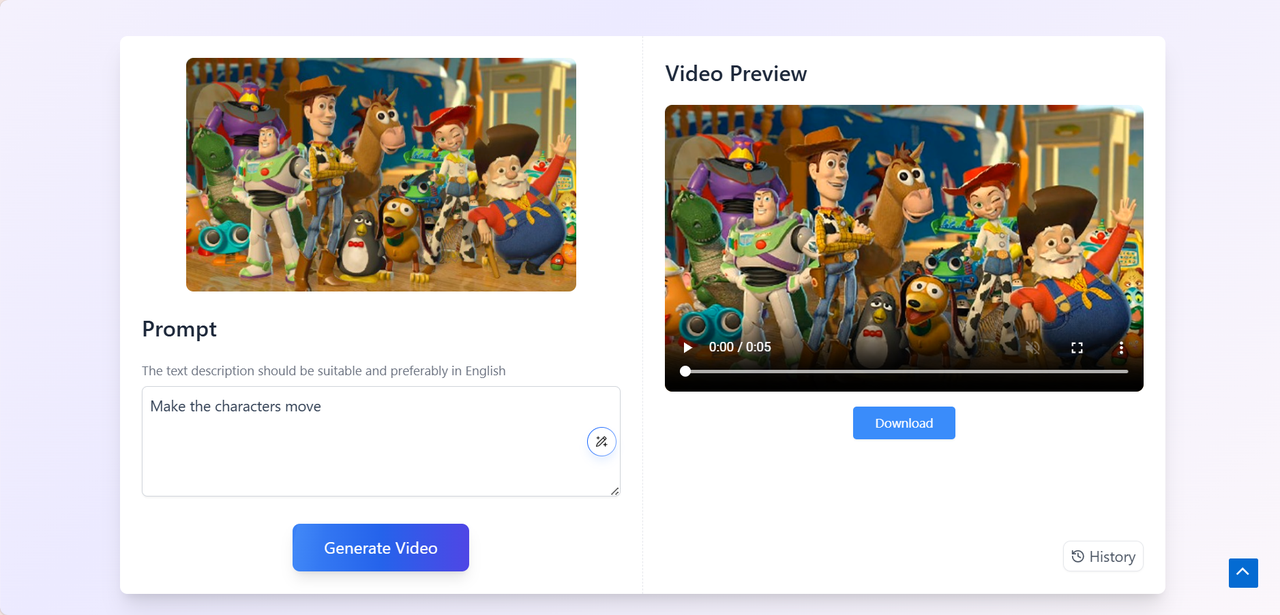Play the video preview
Image resolution: width=1280 pixels, height=615 pixels.
click(x=687, y=348)
